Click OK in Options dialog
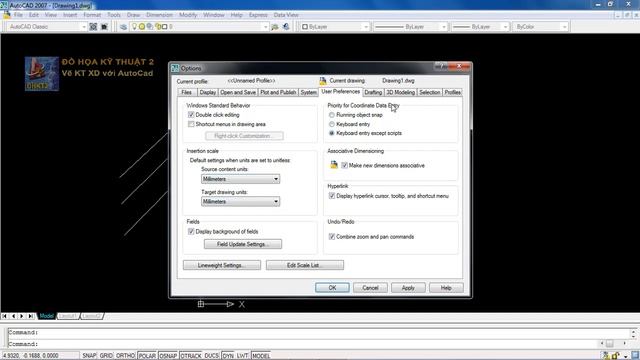Viewport: 640px width, 360px height. (332, 288)
